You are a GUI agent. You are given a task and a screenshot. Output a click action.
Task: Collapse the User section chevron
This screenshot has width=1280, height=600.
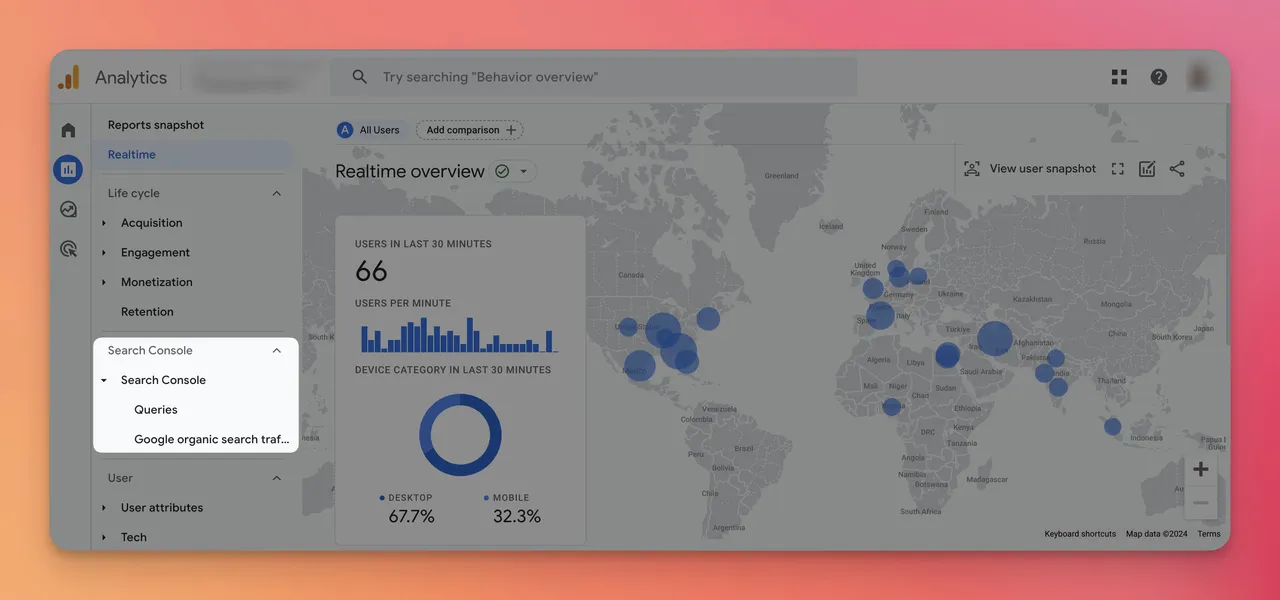(277, 478)
